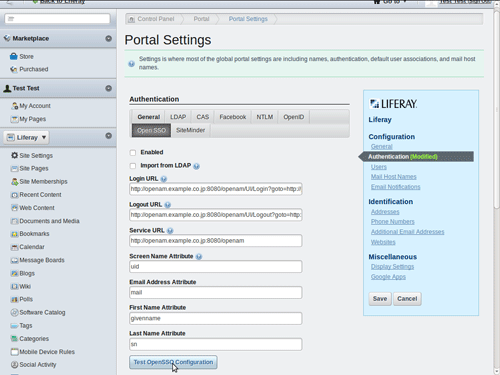Click the page vertical scrollbar

[497, 110]
